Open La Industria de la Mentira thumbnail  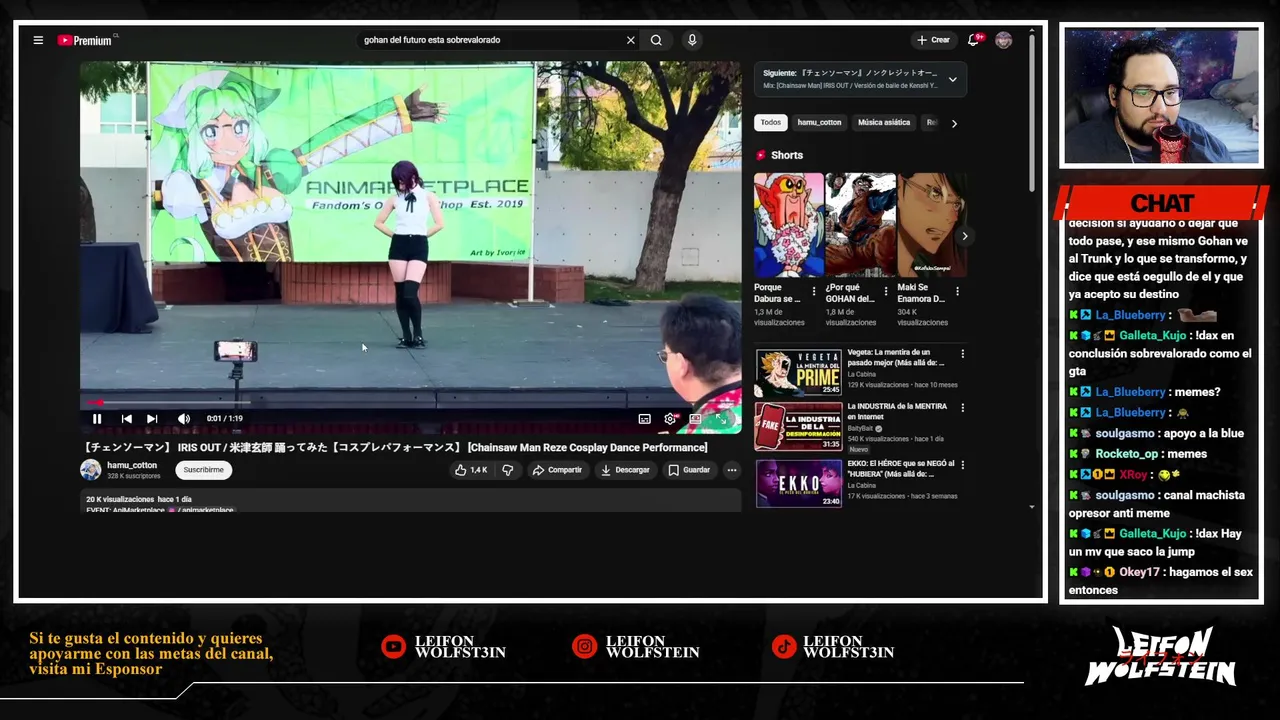pos(798,426)
